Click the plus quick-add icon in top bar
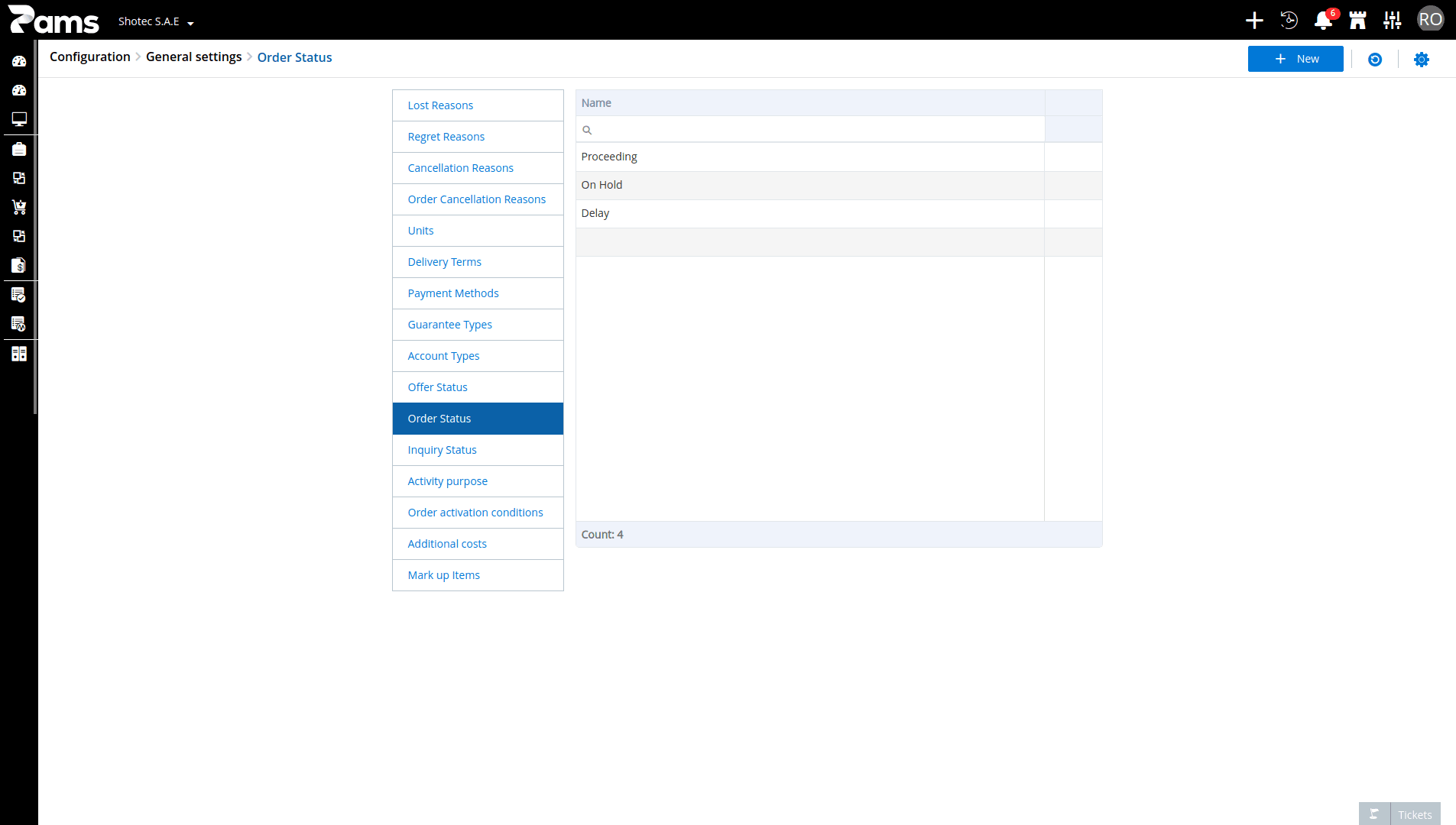The width and height of the screenshot is (1456, 825). point(1254,21)
